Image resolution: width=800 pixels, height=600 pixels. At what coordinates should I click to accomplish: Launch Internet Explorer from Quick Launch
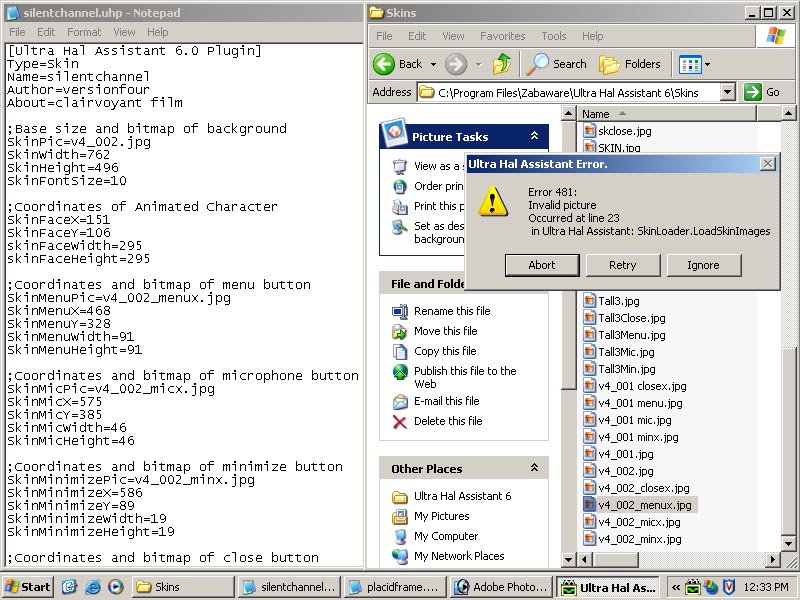(x=92, y=587)
